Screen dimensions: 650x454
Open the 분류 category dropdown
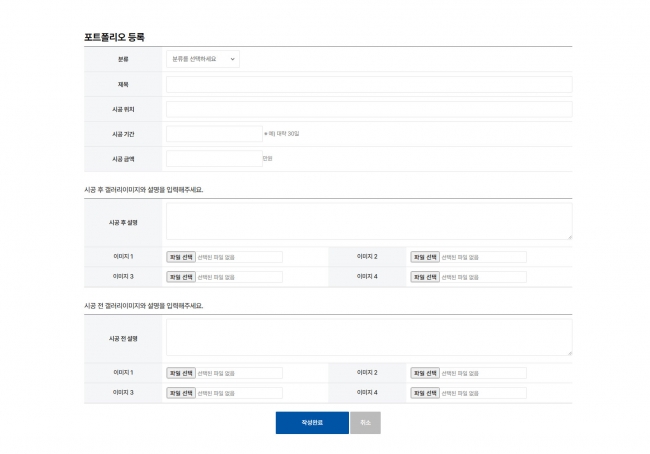tap(202, 59)
